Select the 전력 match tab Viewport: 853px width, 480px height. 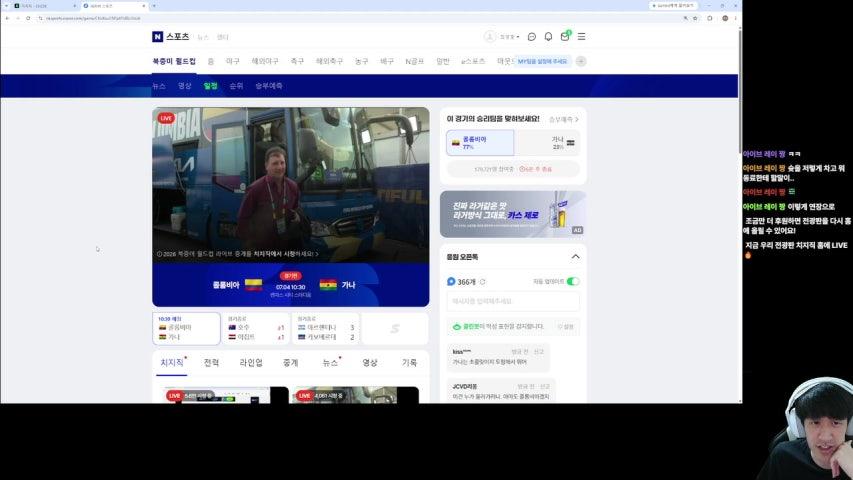[x=211, y=362]
